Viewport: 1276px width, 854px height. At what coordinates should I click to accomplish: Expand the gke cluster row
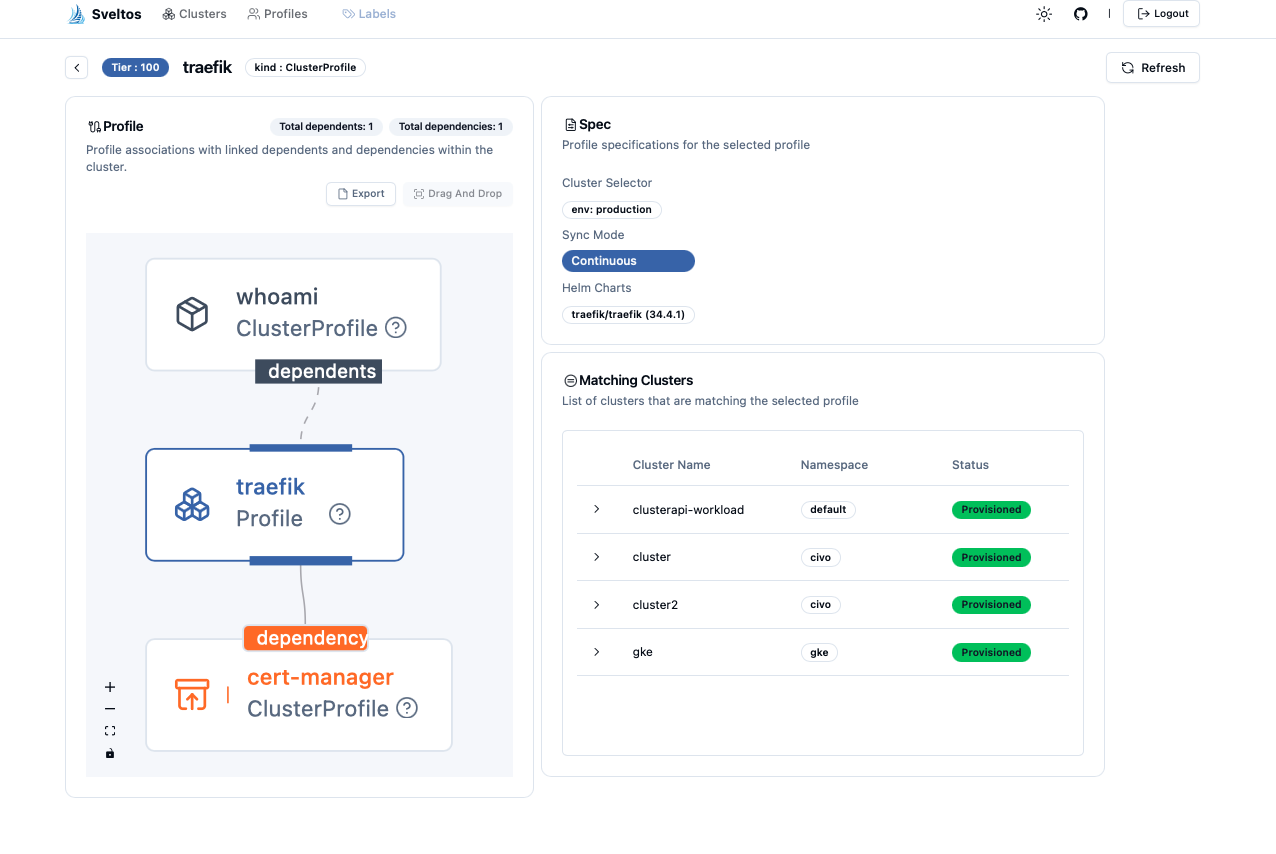point(597,652)
